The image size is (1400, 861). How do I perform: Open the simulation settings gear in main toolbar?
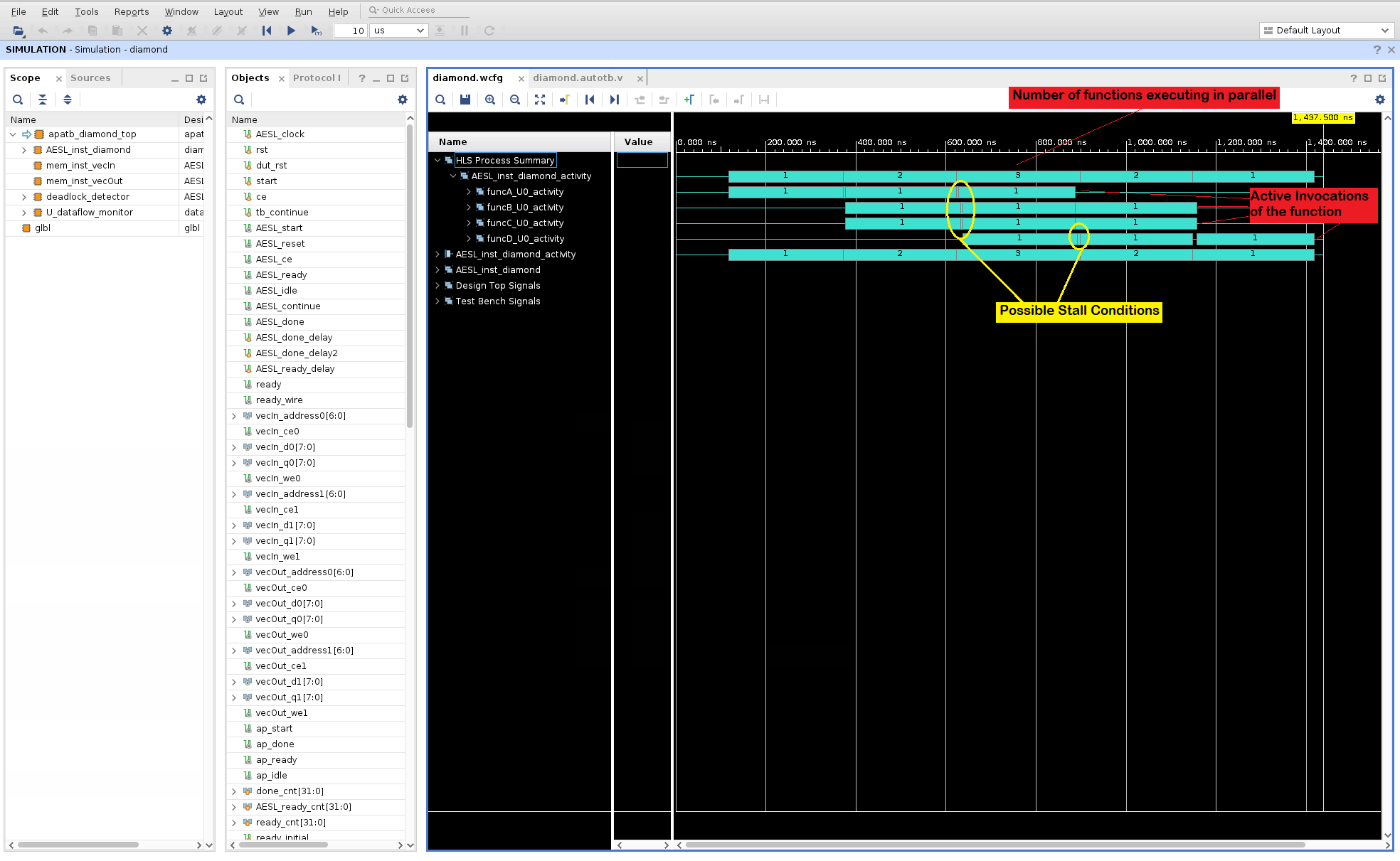(x=167, y=31)
